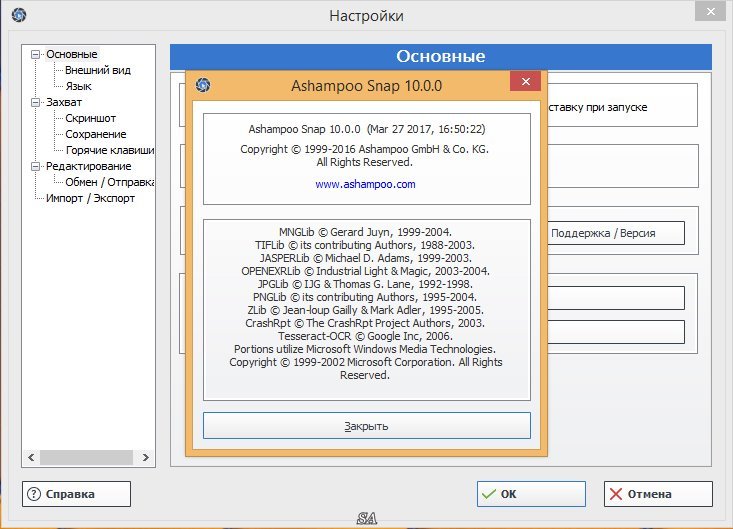Click the TIFLib credit line

point(365,245)
